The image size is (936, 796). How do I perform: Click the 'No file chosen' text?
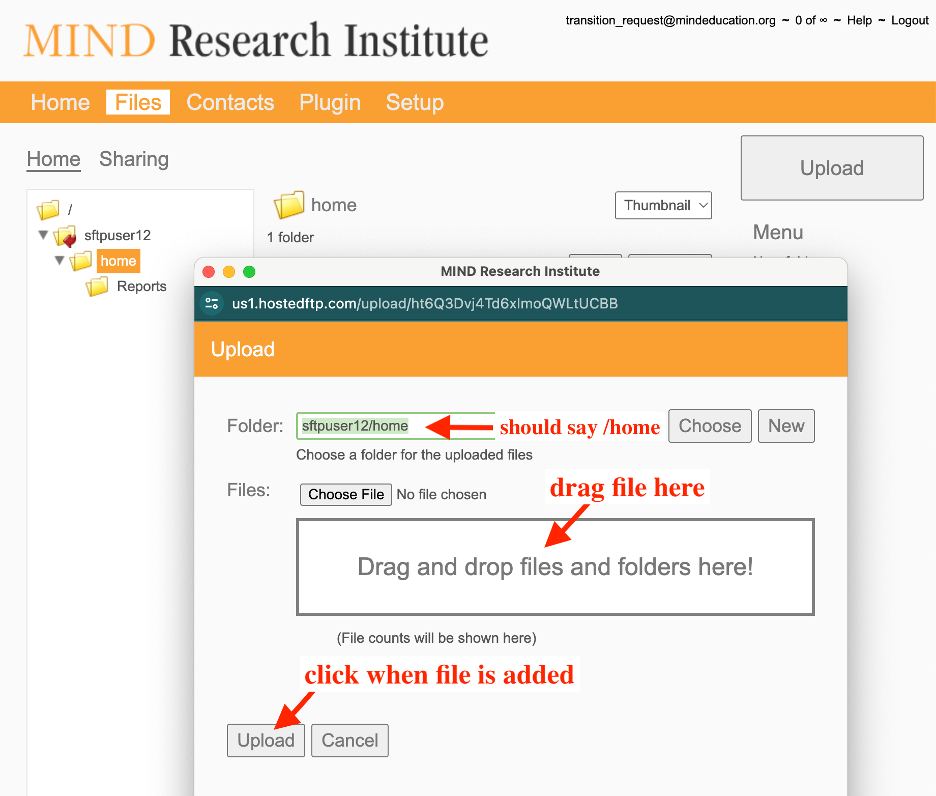point(441,494)
